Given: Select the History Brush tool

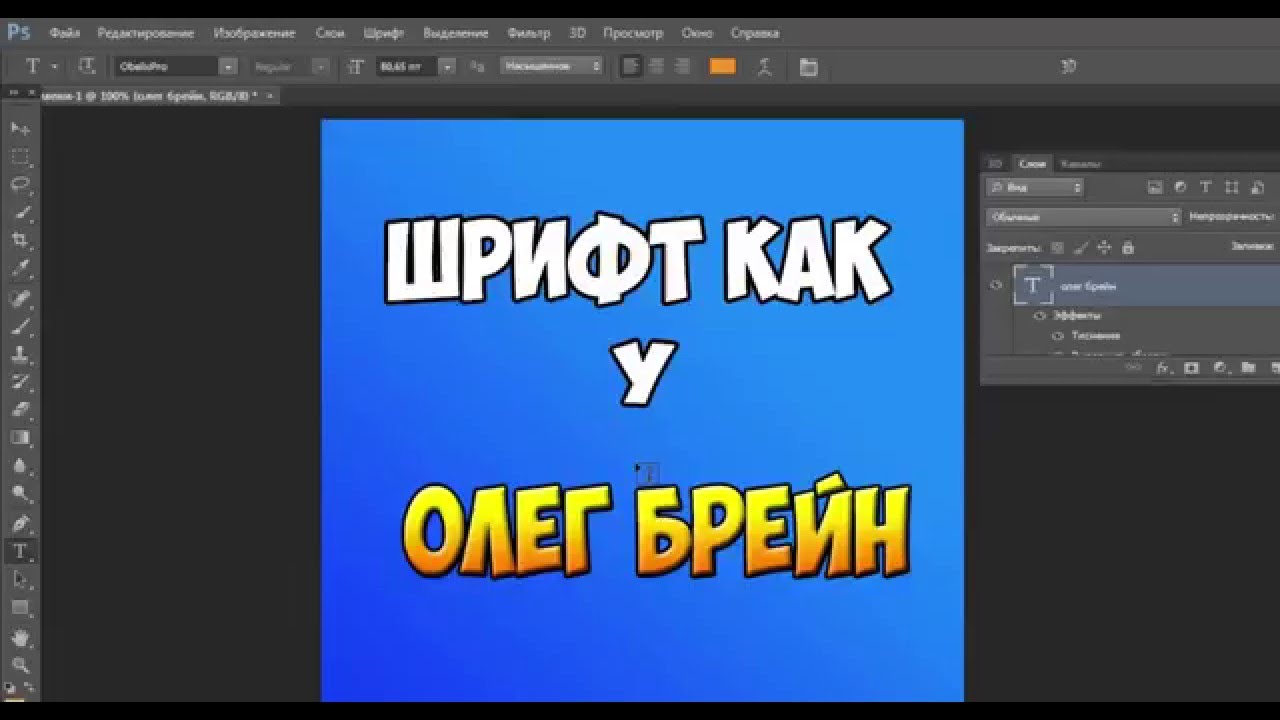Looking at the screenshot, I should point(20,382).
